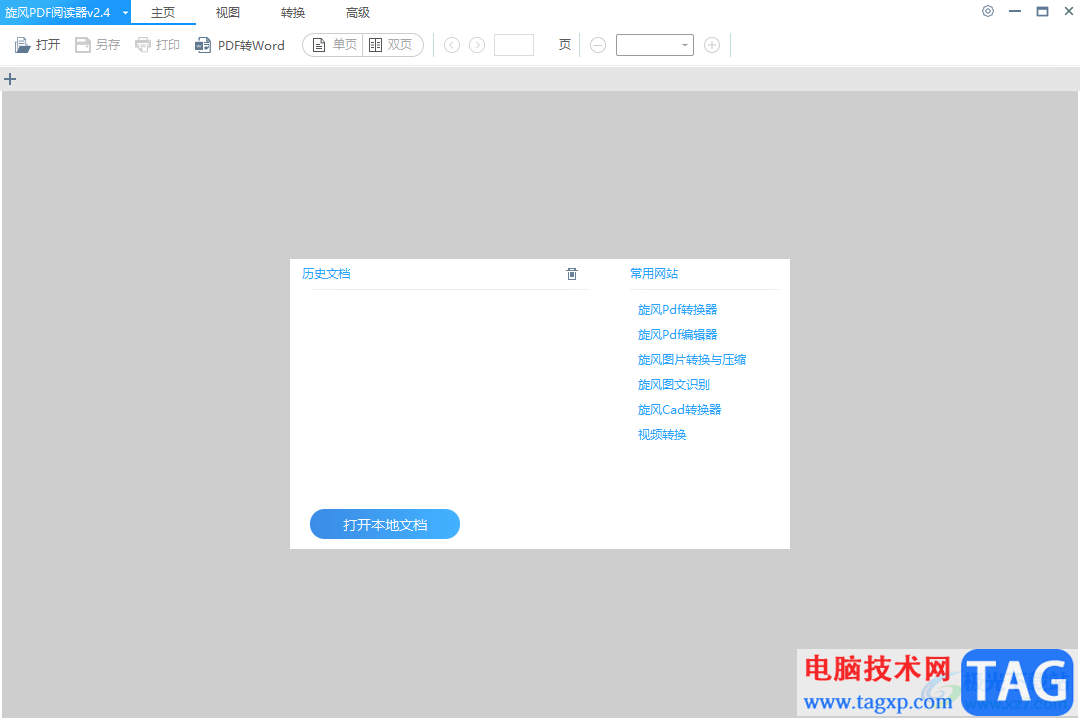This screenshot has width=1080, height=720.
Task: Open the 主页 tab
Action: (x=163, y=13)
